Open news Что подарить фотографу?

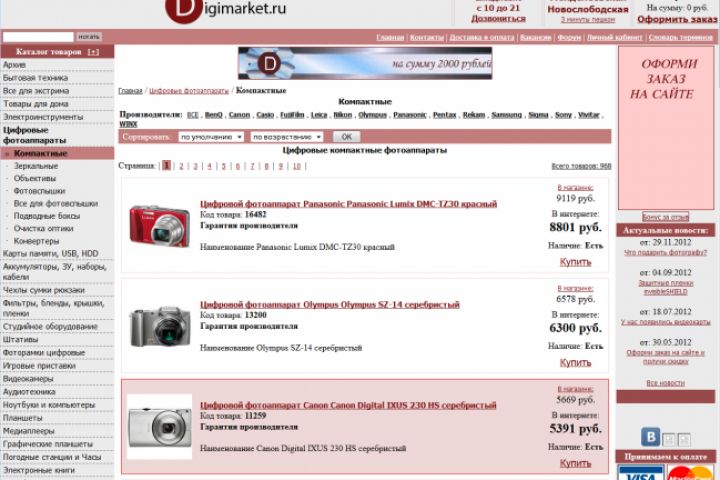tap(665, 253)
